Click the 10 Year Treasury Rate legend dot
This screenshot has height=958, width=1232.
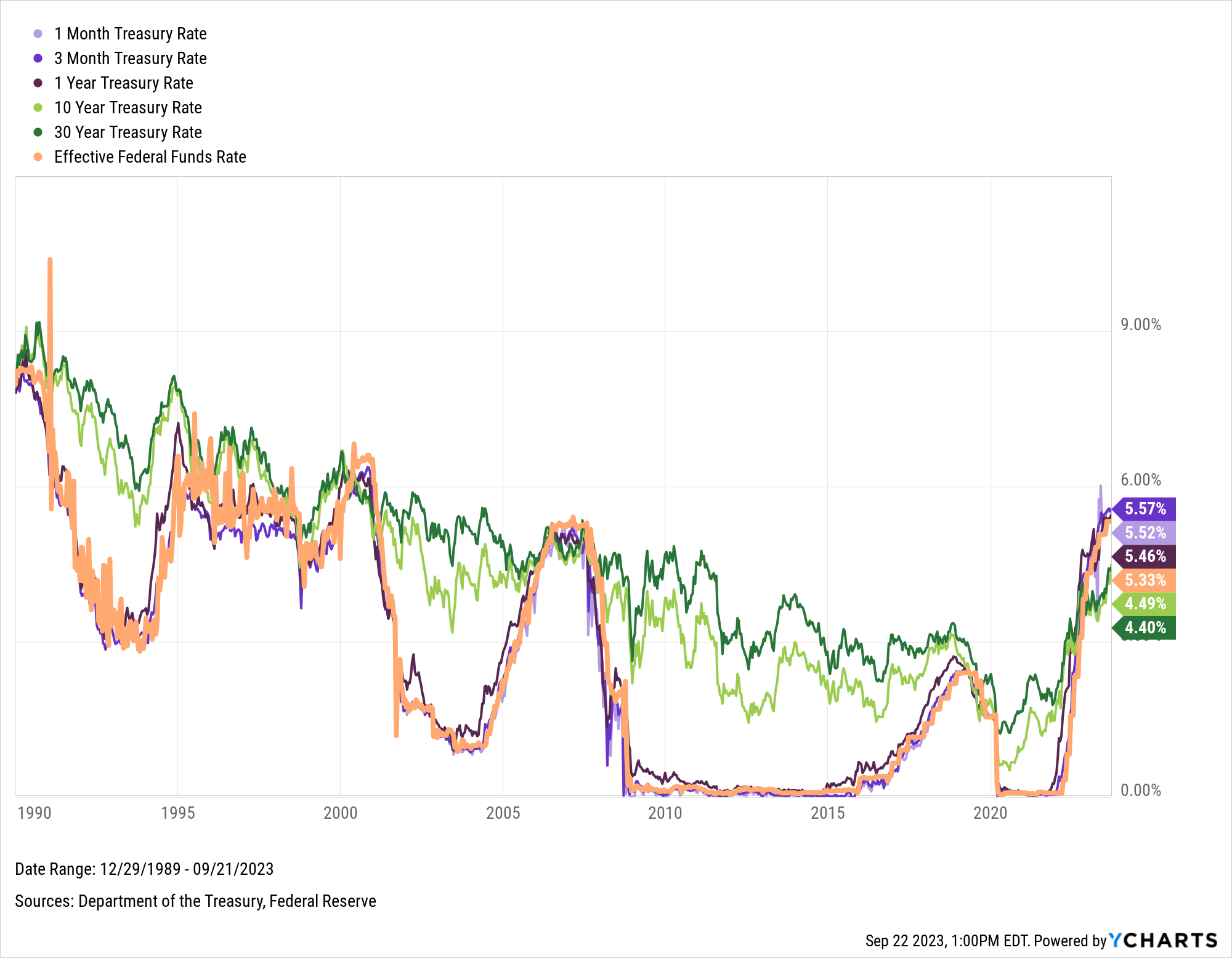coord(38,108)
